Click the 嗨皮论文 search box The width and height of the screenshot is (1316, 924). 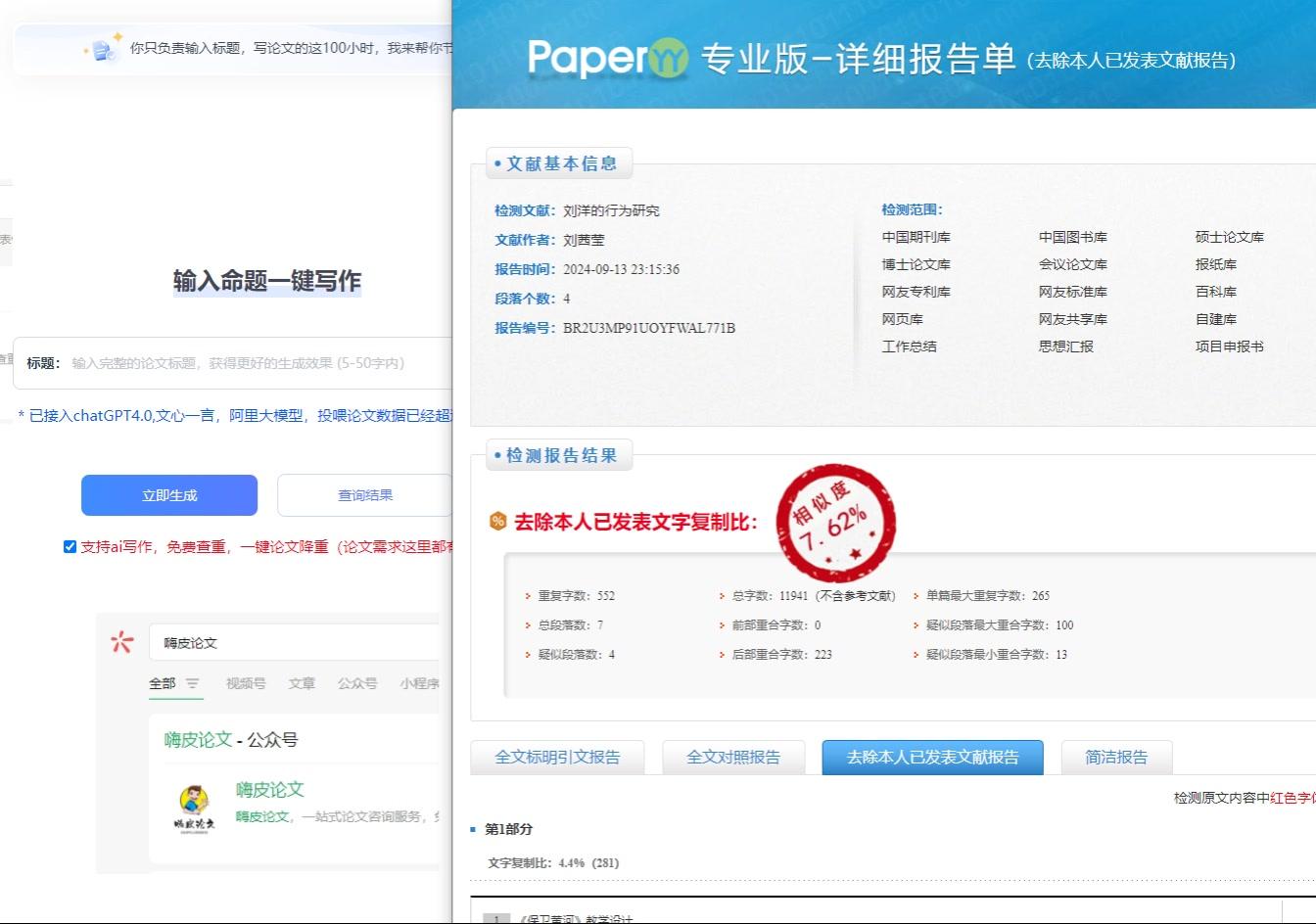pyautogui.click(x=294, y=643)
